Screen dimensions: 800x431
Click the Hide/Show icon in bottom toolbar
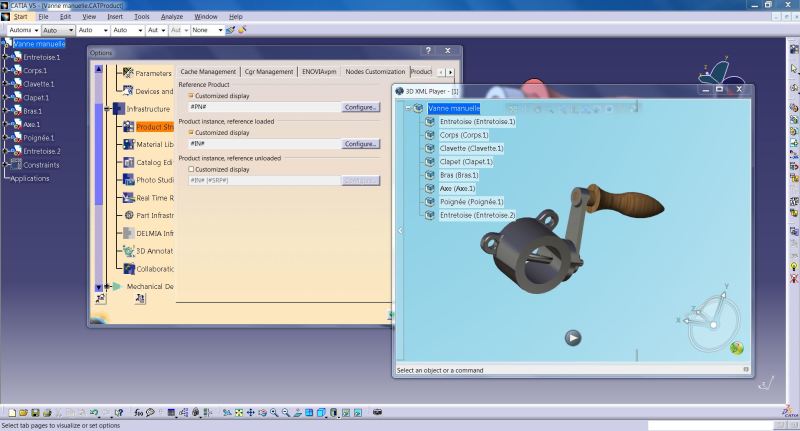[x=346, y=413]
